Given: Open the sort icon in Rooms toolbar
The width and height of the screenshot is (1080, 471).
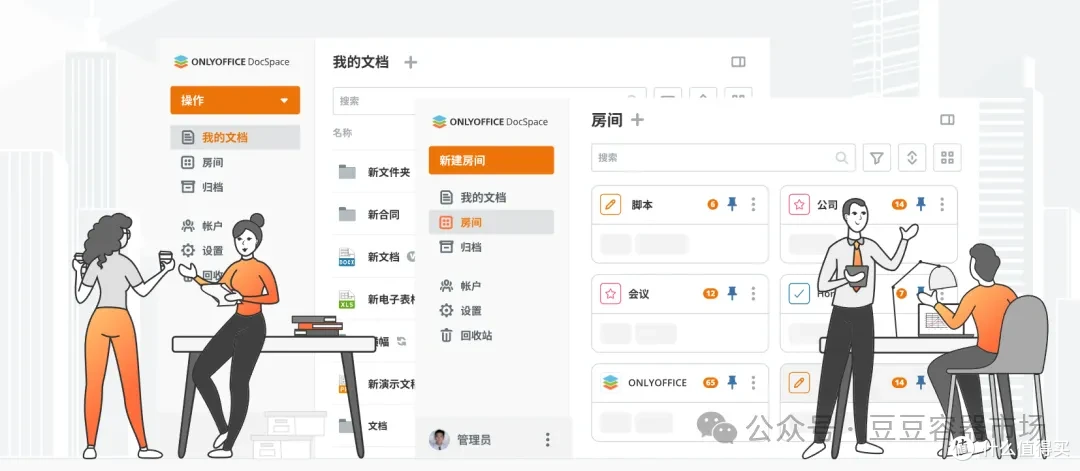Looking at the screenshot, I should point(912,158).
